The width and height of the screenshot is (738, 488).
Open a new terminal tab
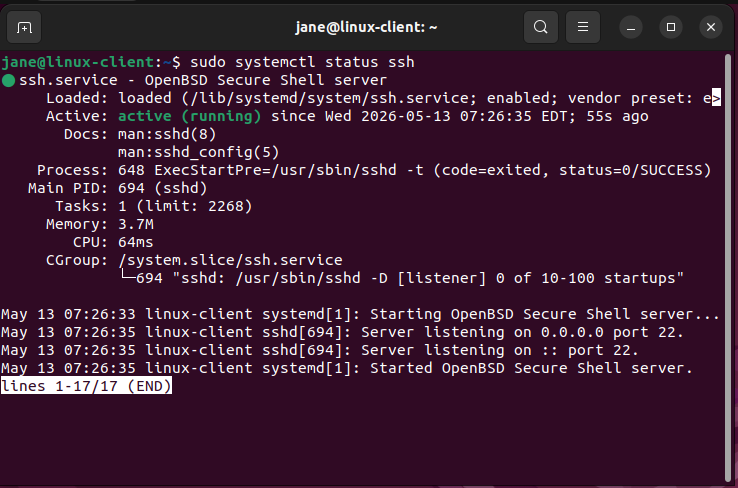[x=24, y=27]
